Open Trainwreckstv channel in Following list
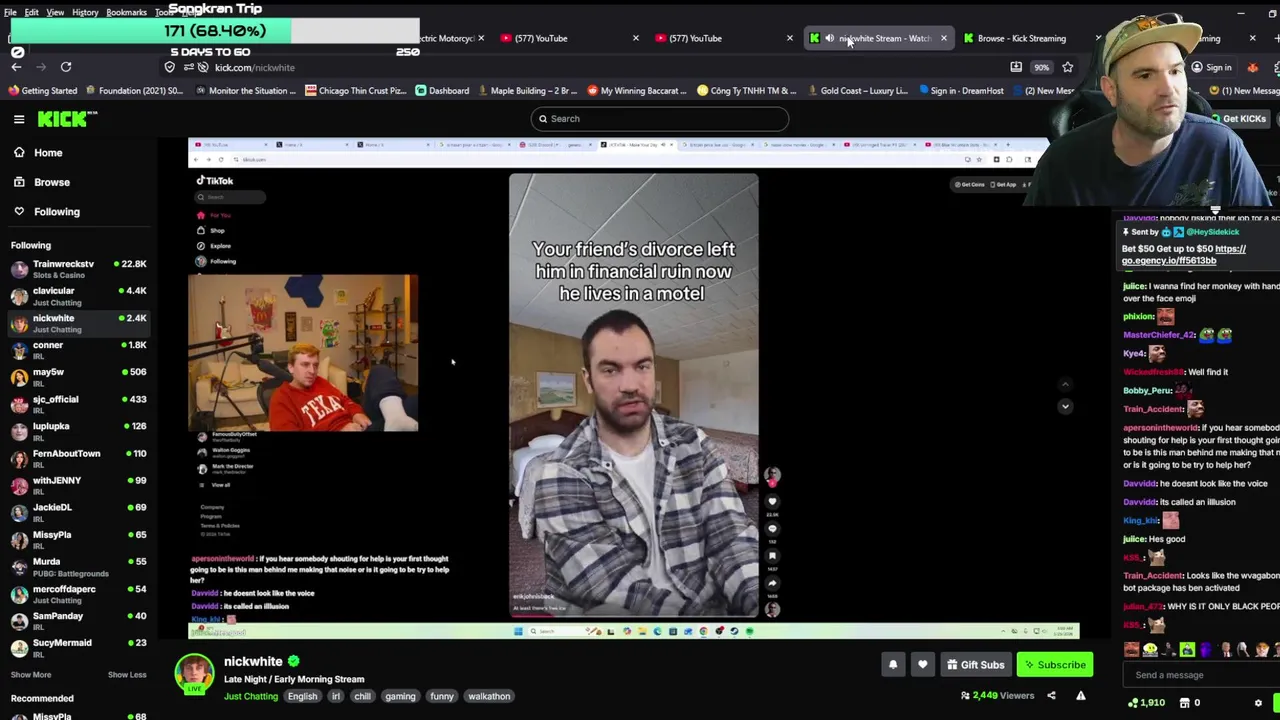The height and width of the screenshot is (720, 1280). (x=78, y=269)
